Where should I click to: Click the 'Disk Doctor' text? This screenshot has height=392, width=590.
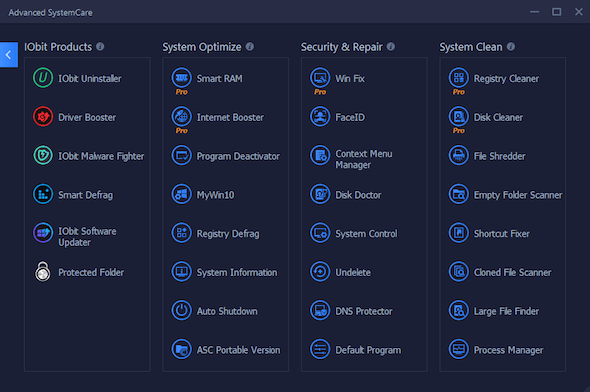358,195
